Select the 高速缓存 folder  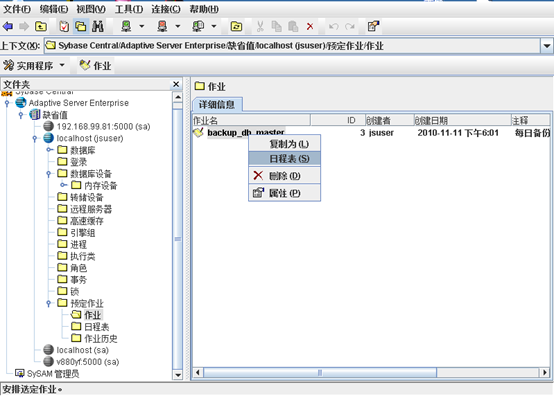pos(81,221)
